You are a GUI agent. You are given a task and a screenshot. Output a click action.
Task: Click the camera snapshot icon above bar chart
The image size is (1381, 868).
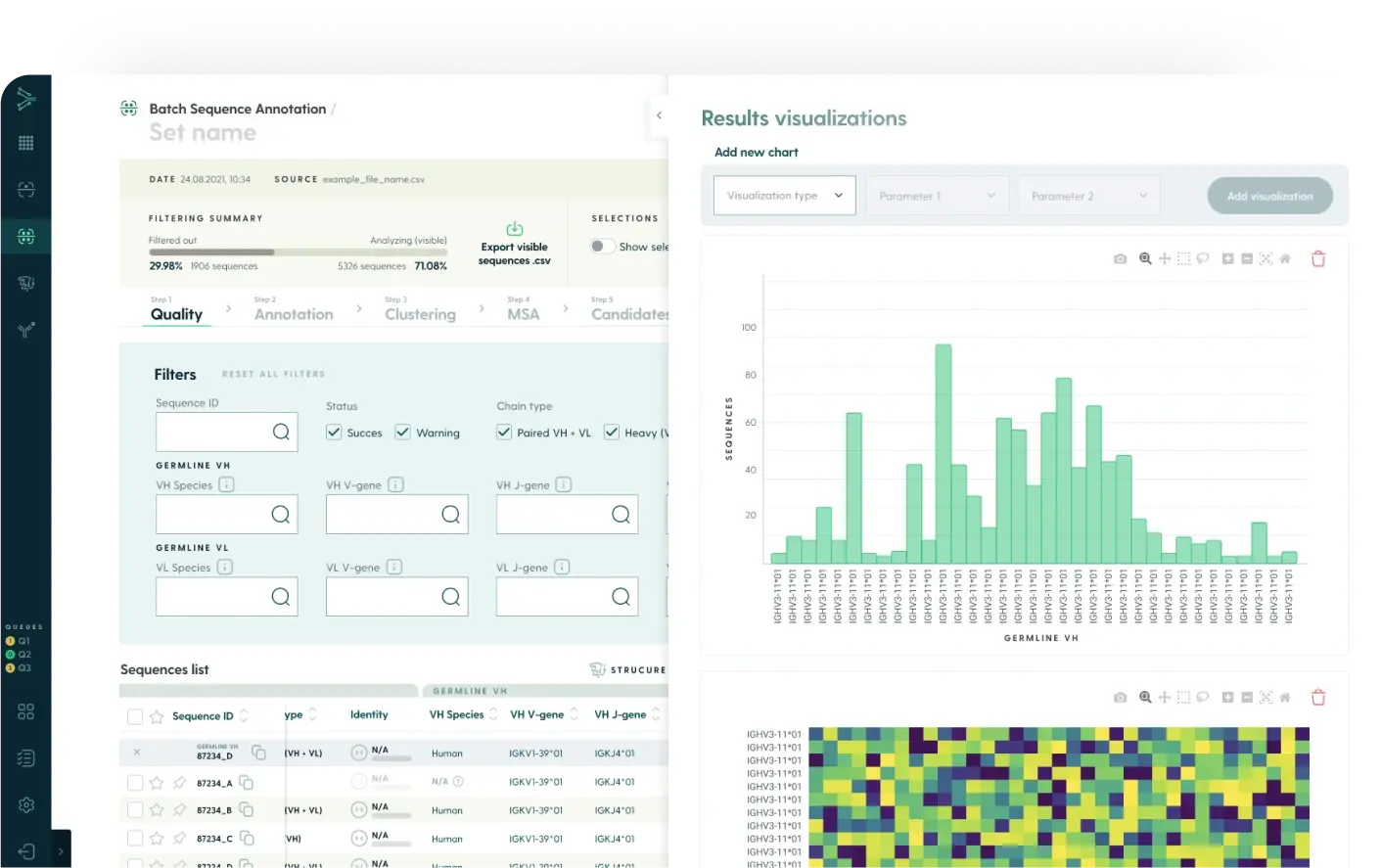1120,259
